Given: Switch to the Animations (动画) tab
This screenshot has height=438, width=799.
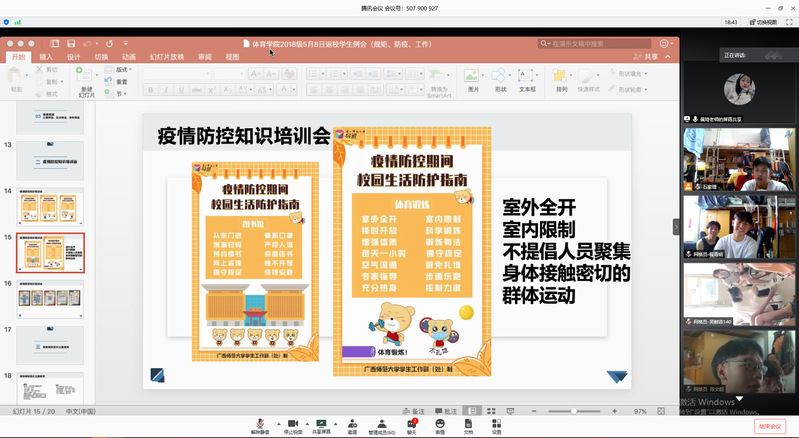Looking at the screenshot, I should 129,57.
